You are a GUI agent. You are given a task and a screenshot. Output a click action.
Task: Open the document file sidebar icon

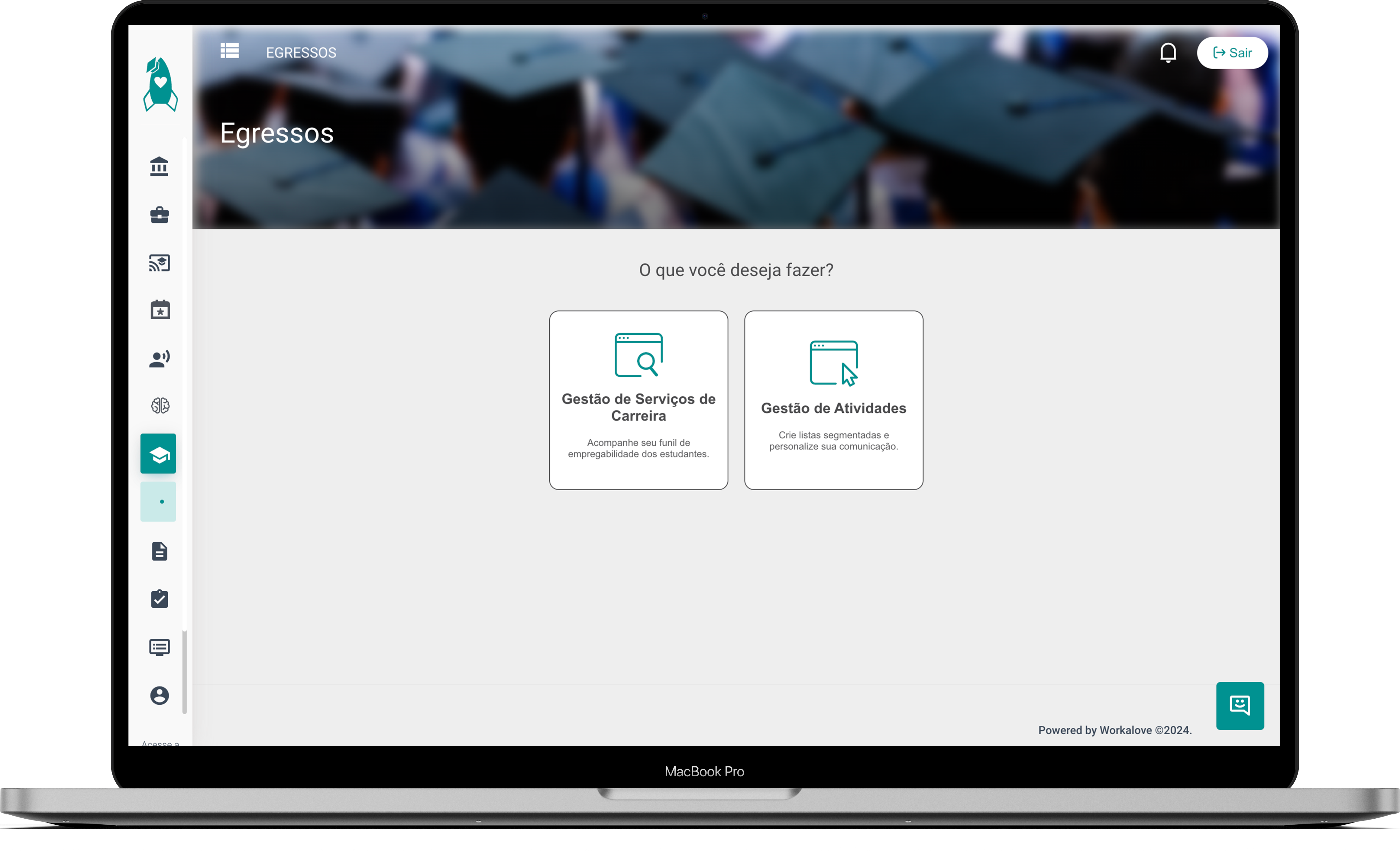(159, 551)
